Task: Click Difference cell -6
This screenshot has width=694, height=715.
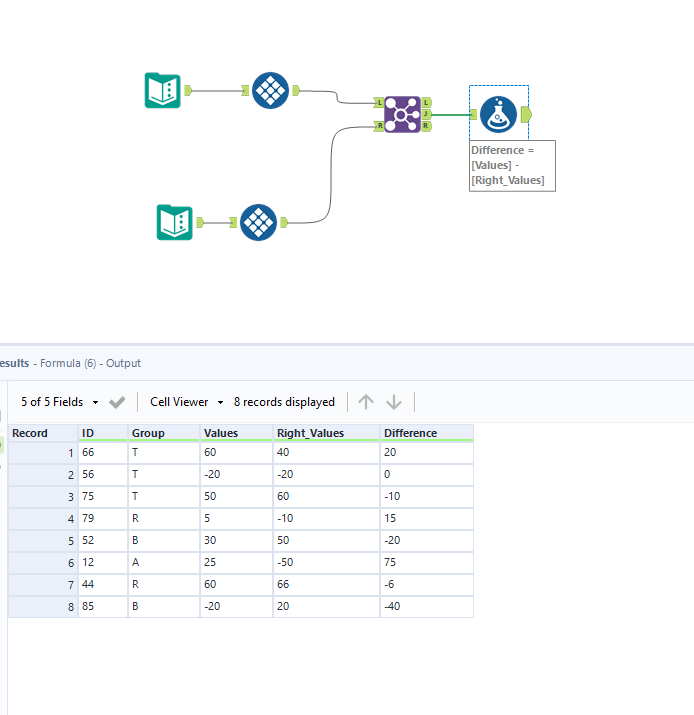Action: (x=427, y=585)
